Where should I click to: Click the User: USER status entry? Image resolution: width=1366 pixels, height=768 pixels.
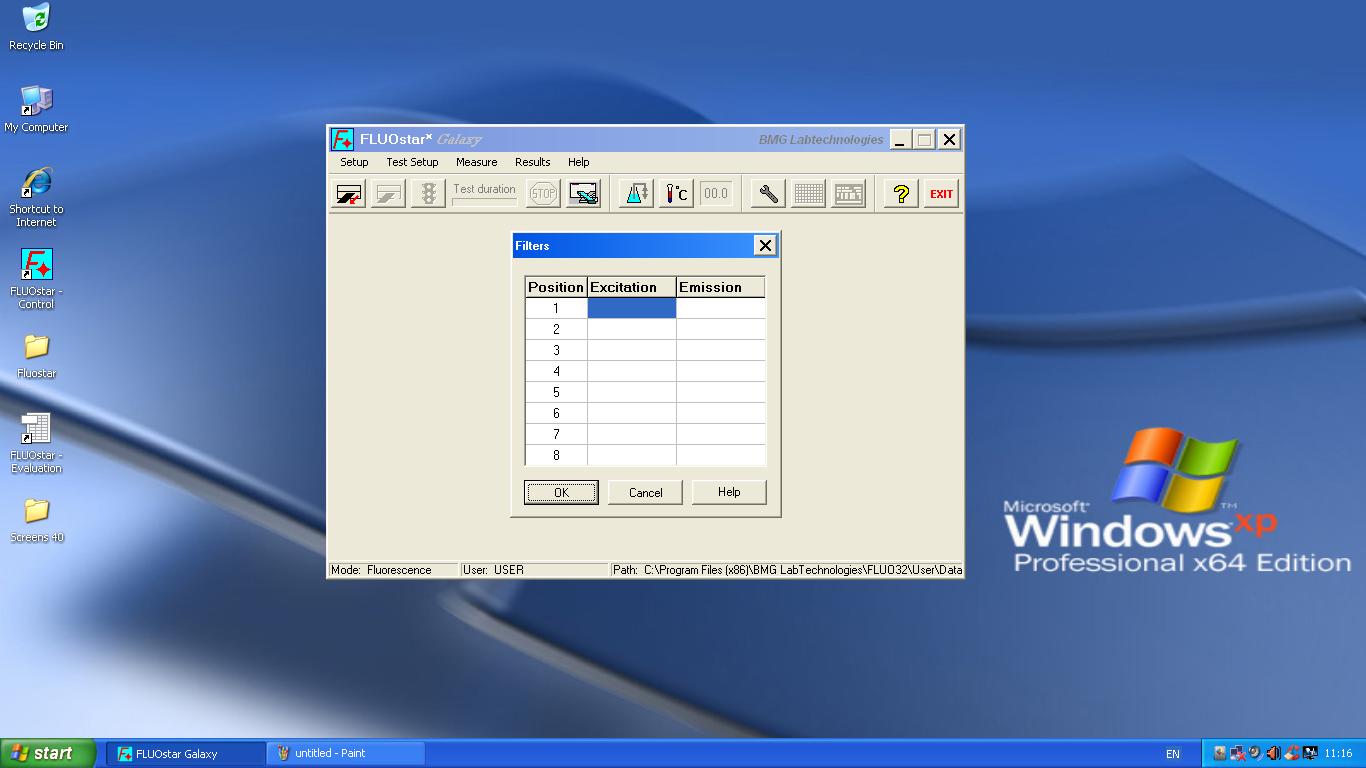pyautogui.click(x=534, y=570)
